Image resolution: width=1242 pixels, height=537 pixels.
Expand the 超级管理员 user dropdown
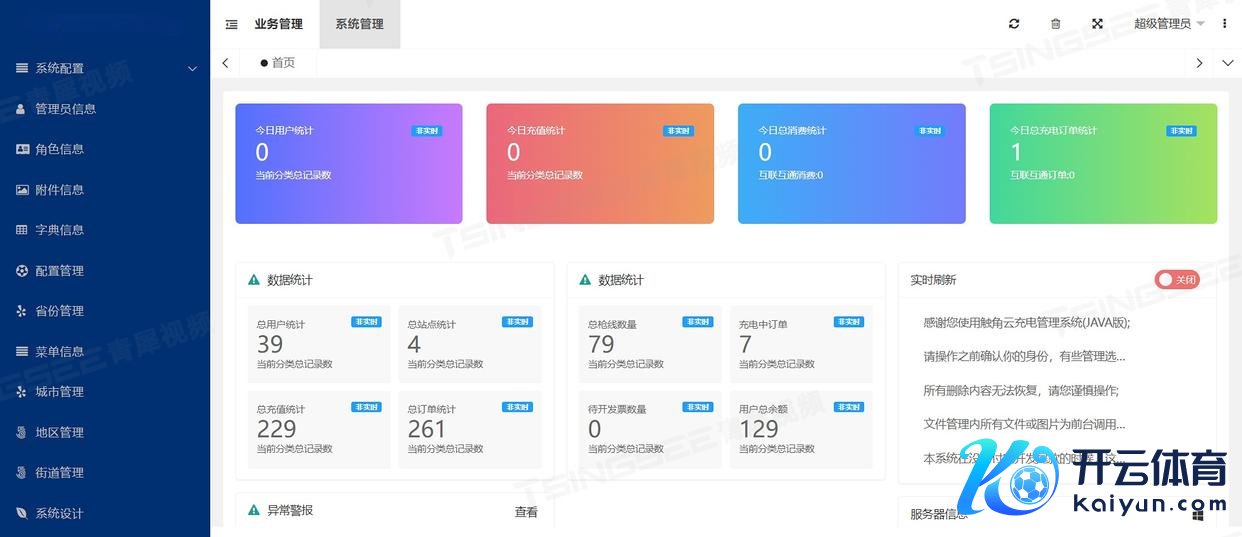[x=1168, y=24]
